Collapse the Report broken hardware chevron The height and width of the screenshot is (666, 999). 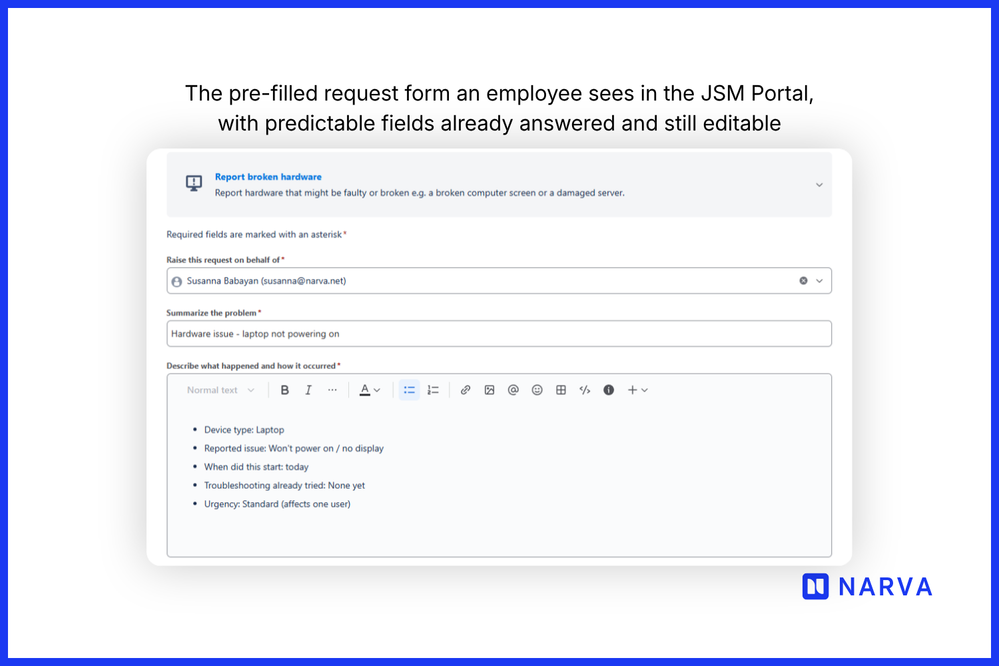819,185
